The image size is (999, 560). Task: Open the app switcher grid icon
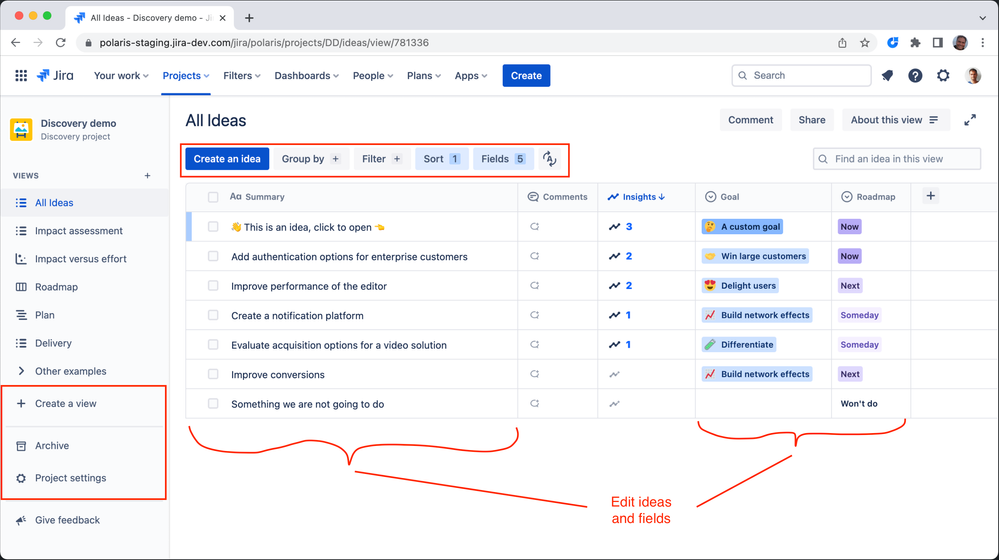point(21,75)
